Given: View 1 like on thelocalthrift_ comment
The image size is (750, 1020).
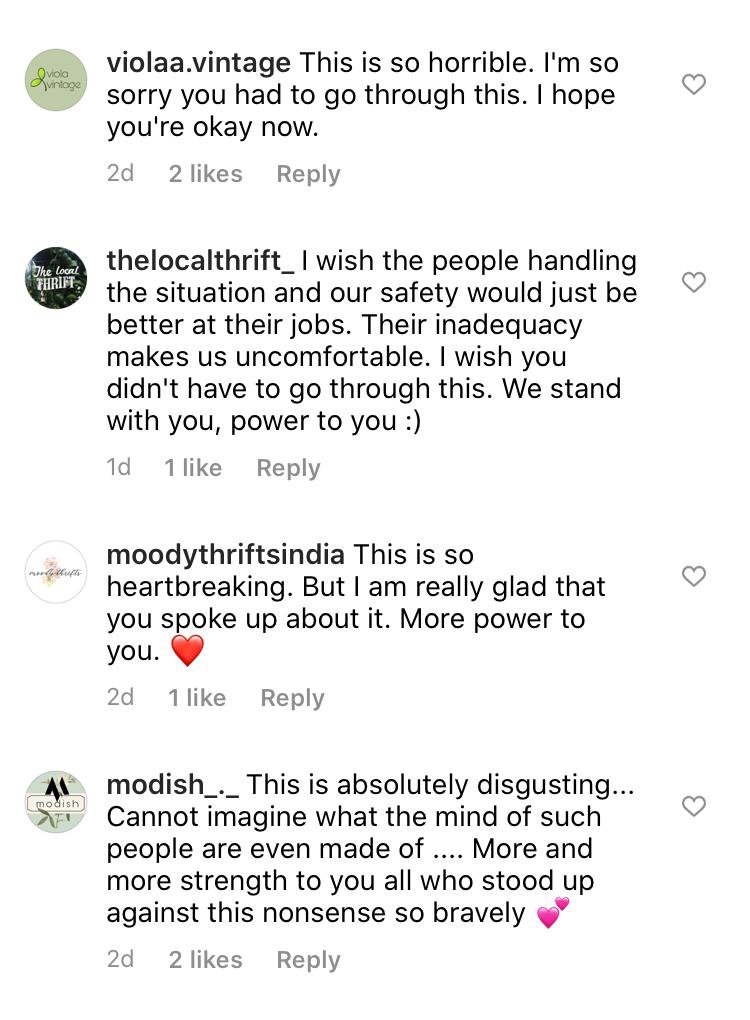Looking at the screenshot, I should [193, 468].
